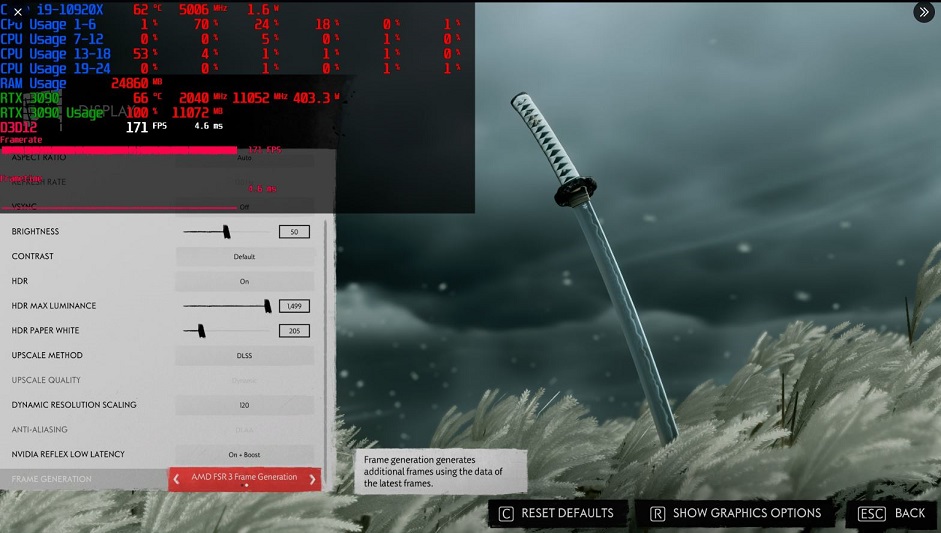Click the left arrow on Frame Generation
941x533 pixels.
coord(176,479)
